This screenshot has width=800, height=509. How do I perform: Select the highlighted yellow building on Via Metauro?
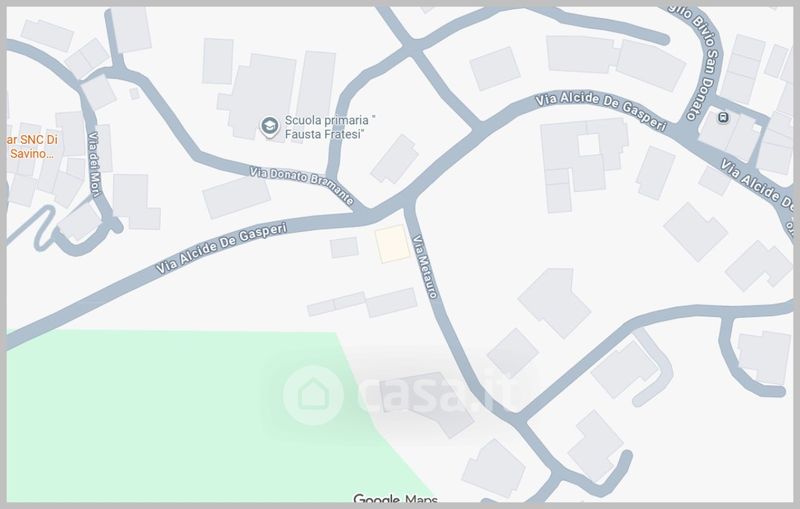coord(392,244)
